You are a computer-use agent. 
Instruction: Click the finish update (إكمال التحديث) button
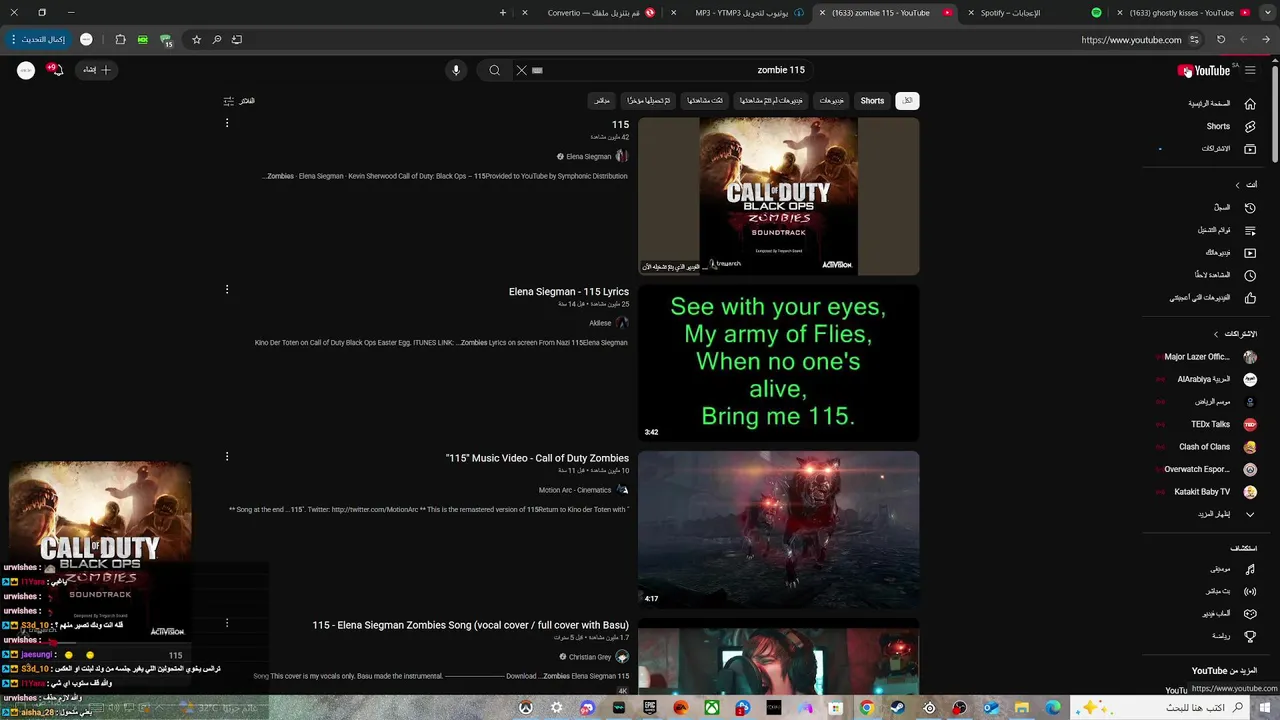click(x=40, y=40)
